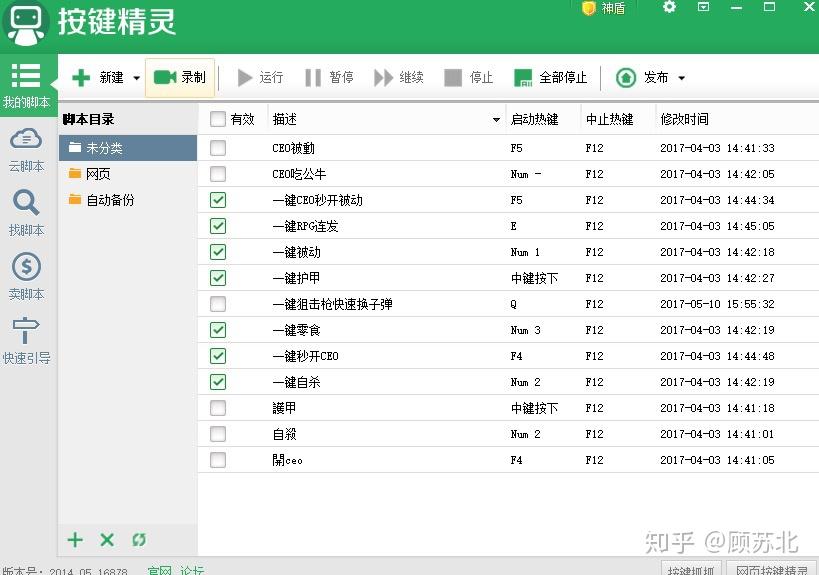This screenshot has height=575, width=819.
Task: Open the 快速引导 quick guide section
Action: pos(26,341)
